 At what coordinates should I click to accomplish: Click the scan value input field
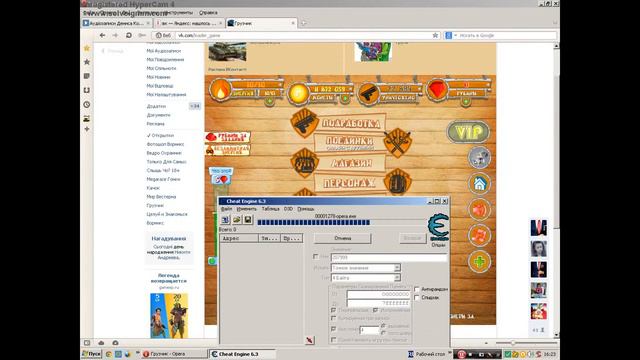click(x=389, y=258)
